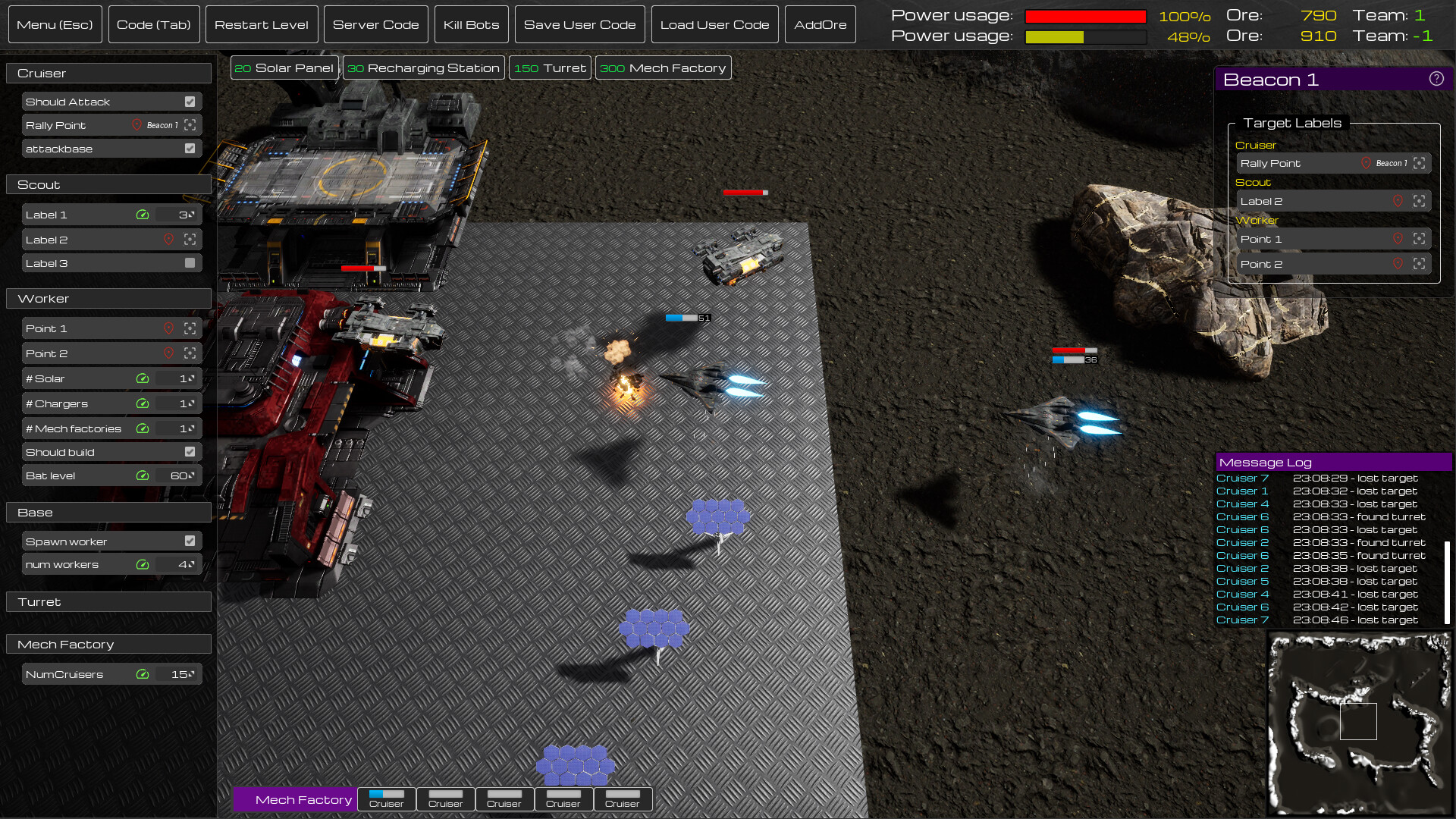Viewport: 1456px width, 819px height.
Task: Click the crosshair icon beside Point 2 in Target Labels
Action: (1420, 264)
